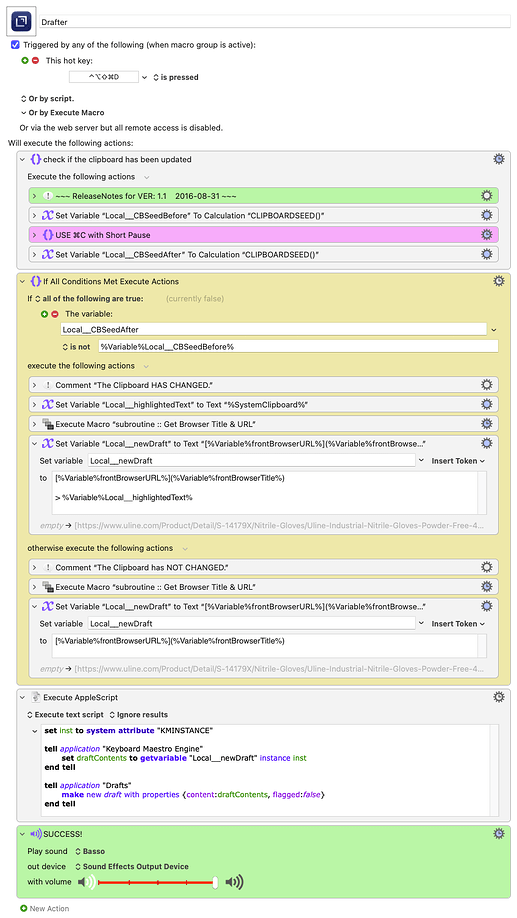Add a new trigger with green plus

click(25, 60)
